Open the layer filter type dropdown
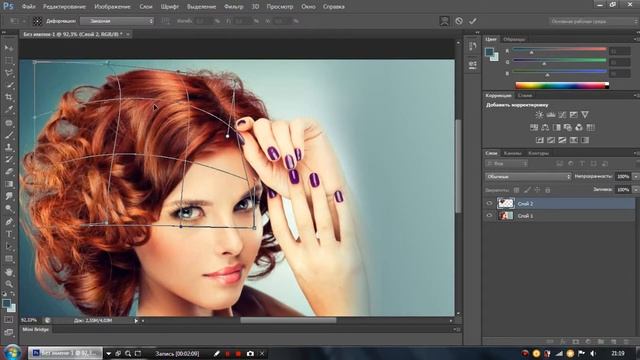640x360 pixels. pos(507,164)
